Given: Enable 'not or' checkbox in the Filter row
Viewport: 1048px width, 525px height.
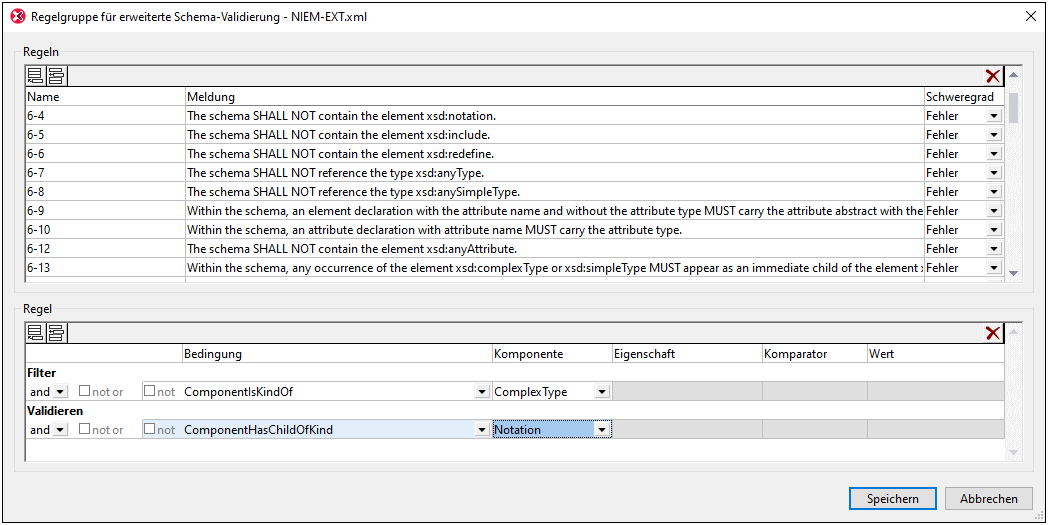Looking at the screenshot, I should (85, 391).
